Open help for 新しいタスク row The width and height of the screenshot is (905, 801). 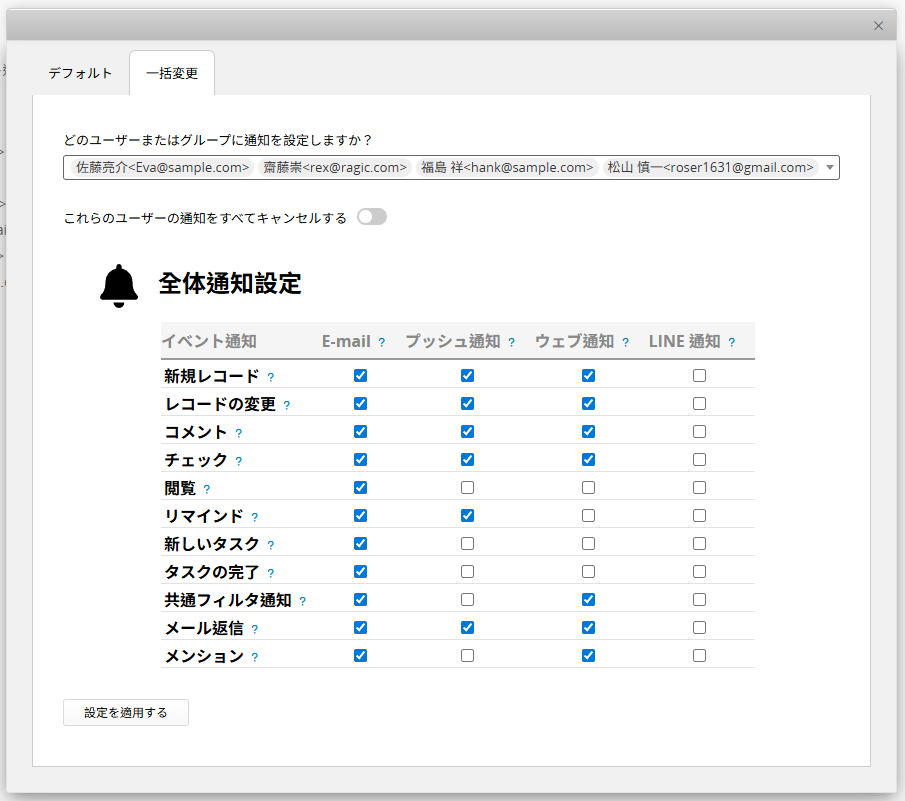271,545
